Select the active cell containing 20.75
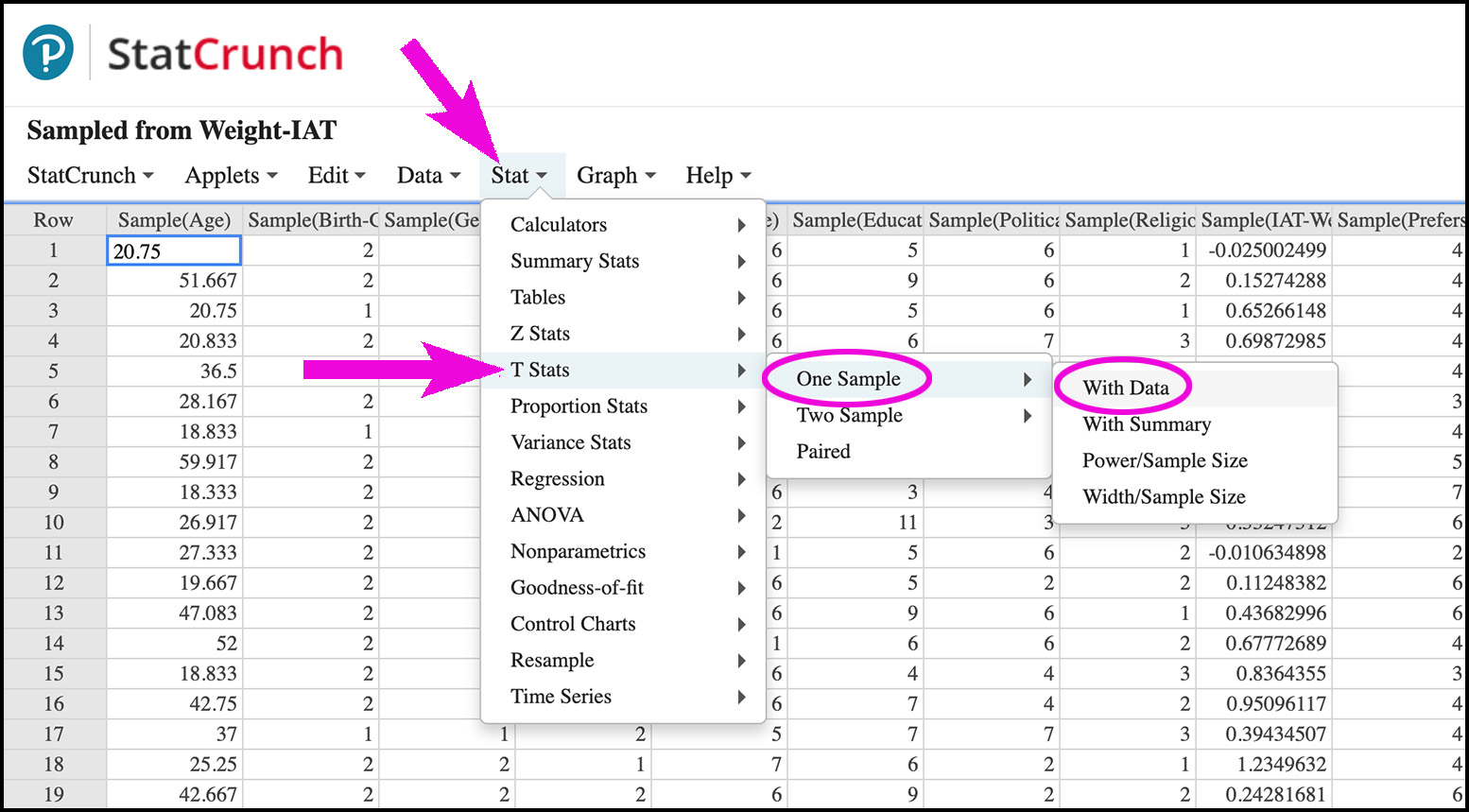 pos(174,251)
